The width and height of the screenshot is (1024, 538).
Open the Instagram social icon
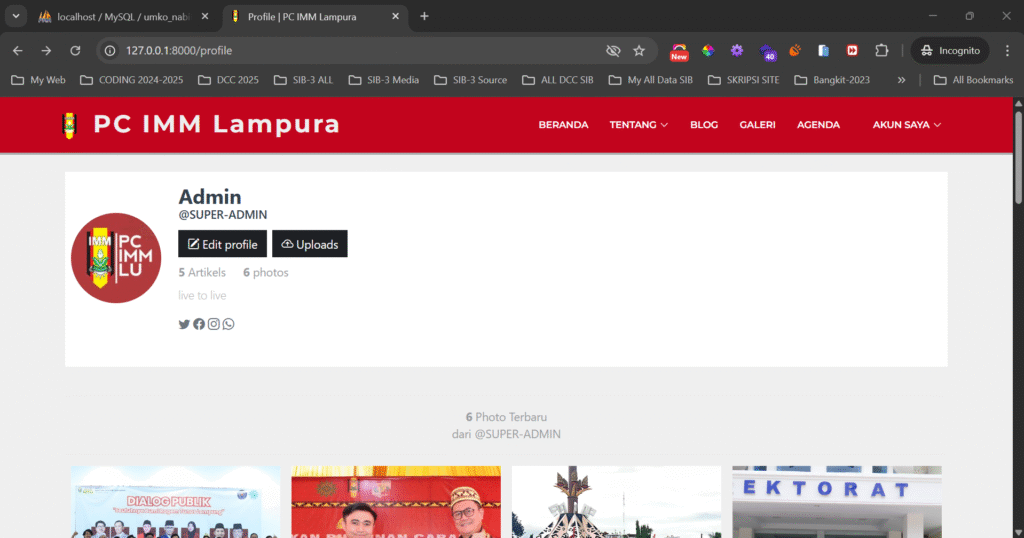214,324
